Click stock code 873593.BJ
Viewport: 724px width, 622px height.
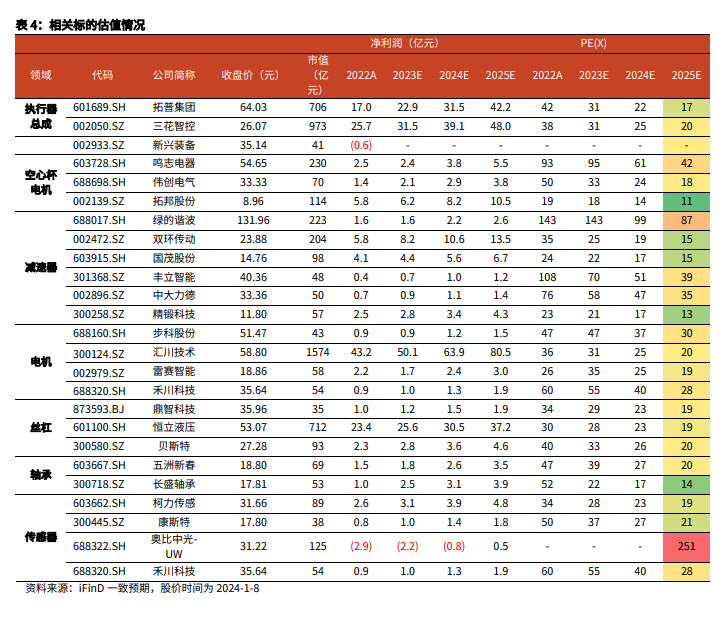tap(98, 410)
